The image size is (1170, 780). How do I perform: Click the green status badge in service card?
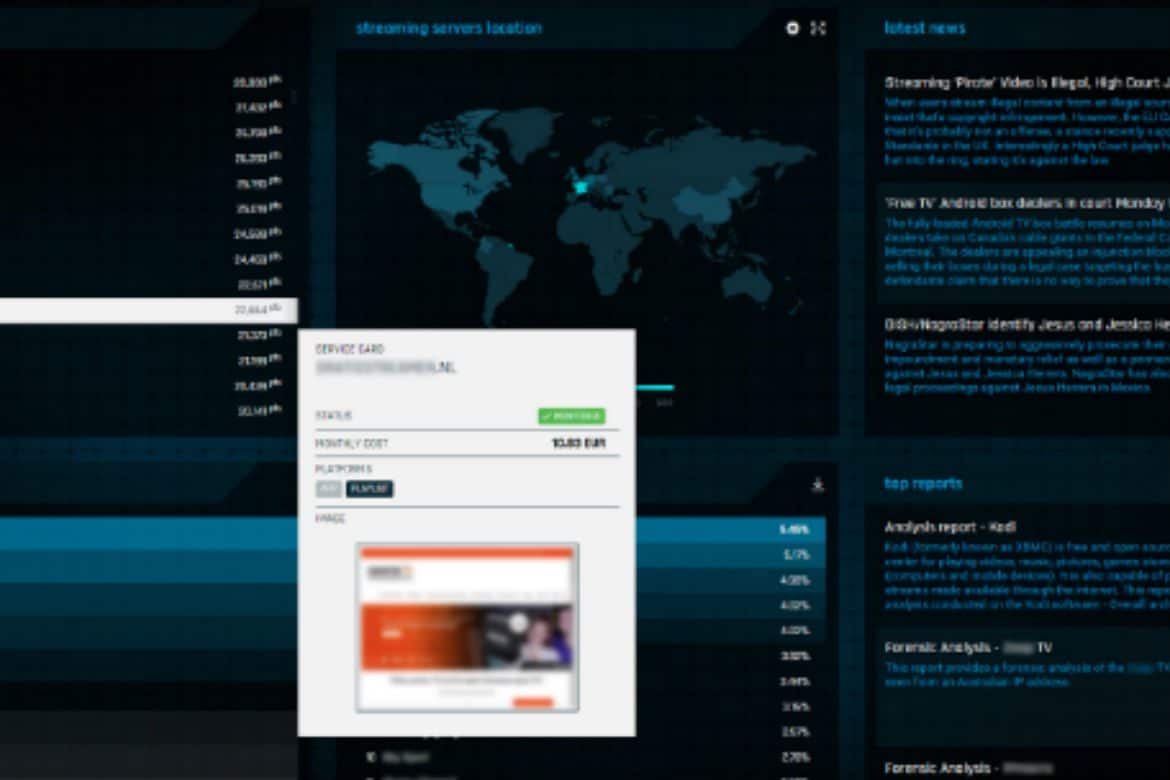(x=571, y=415)
